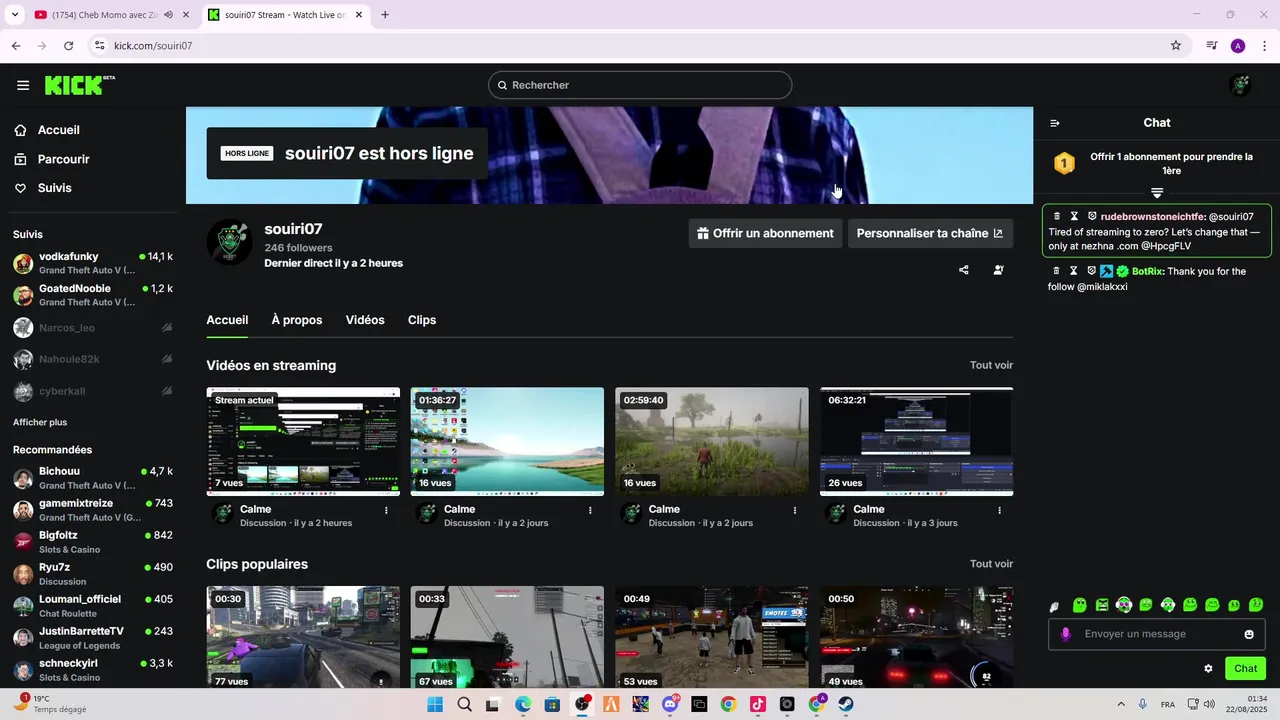Delete rudebrownstoneichtfe's message with trash icon
The image size is (1280, 720).
[x=1057, y=216]
